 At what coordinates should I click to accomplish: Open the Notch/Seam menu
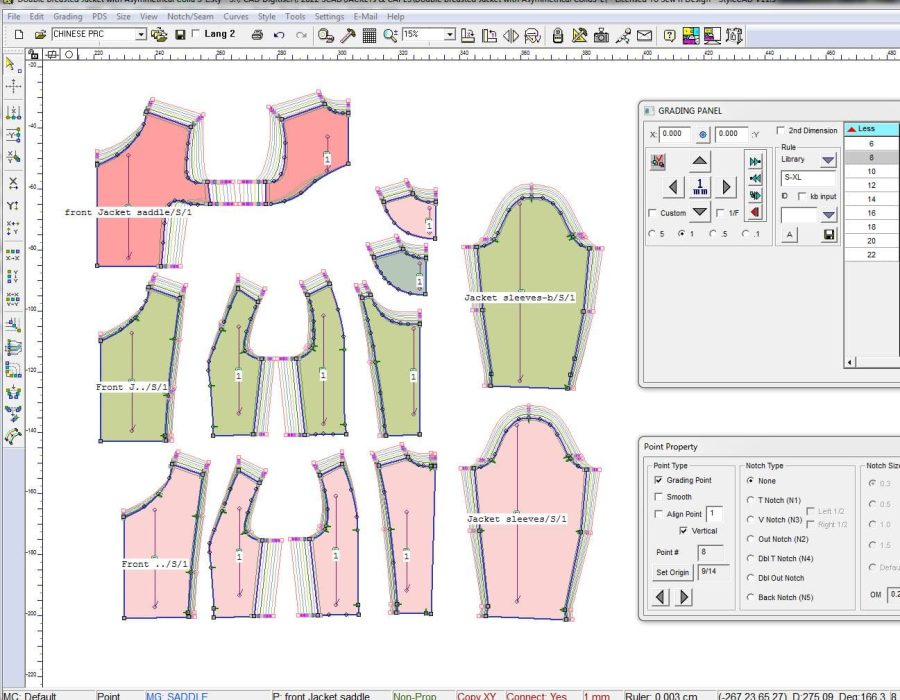tap(188, 17)
